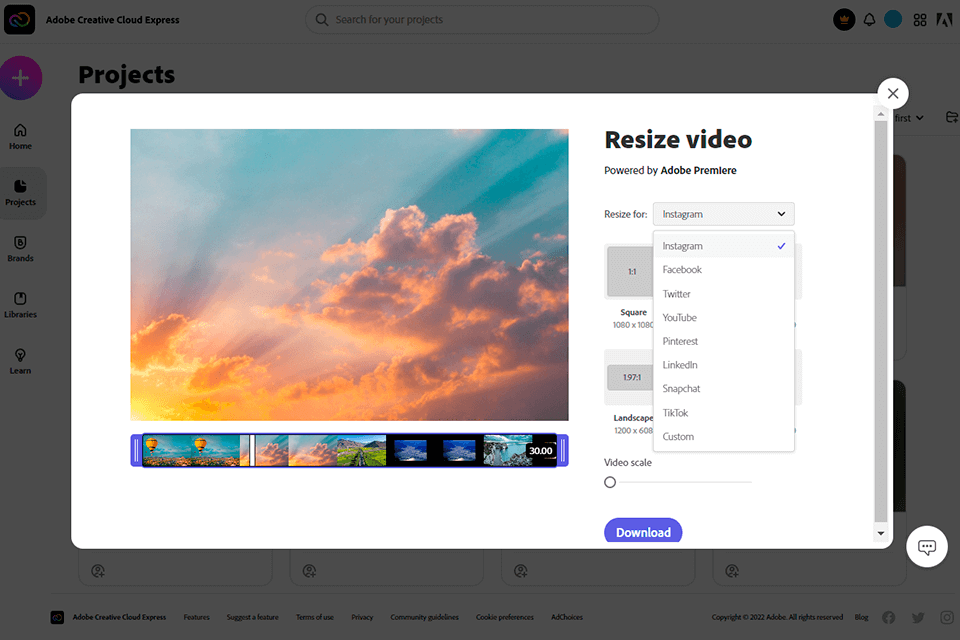This screenshot has width=960, height=640.
Task: Select LinkedIn from the list
Action: (x=724, y=364)
